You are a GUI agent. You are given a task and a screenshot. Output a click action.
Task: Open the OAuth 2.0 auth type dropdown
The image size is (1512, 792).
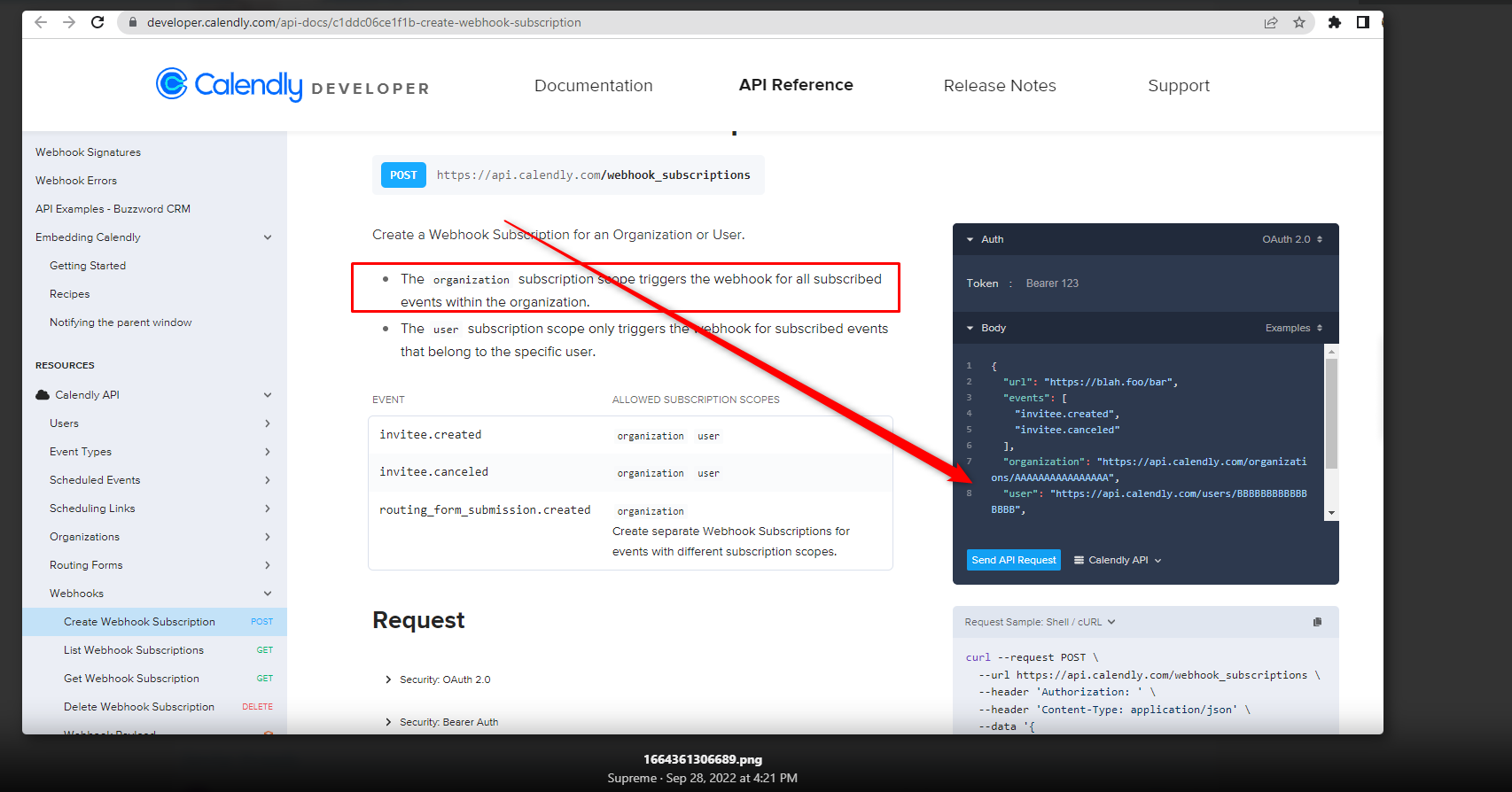tap(1292, 239)
